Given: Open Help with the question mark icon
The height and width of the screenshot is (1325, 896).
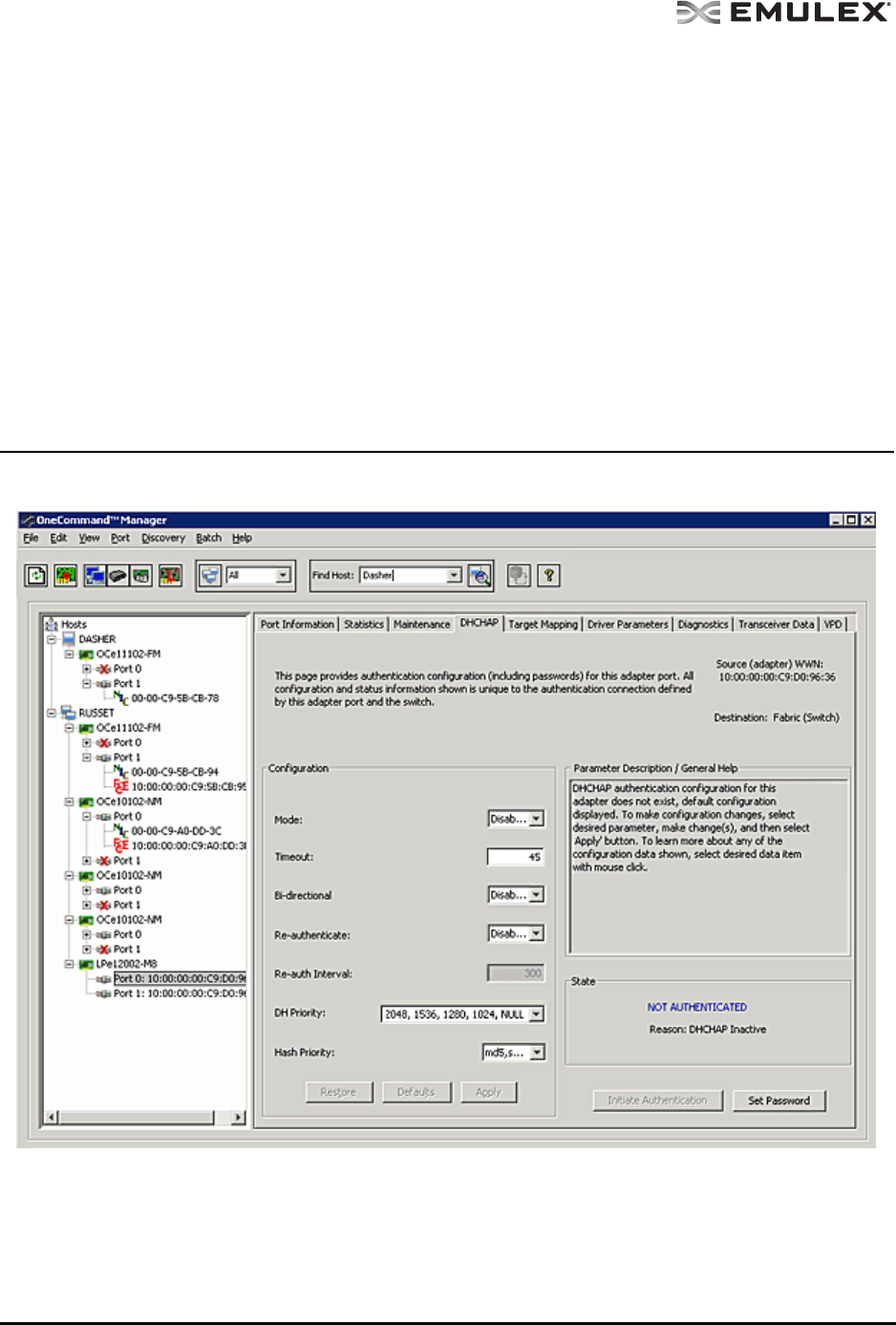Looking at the screenshot, I should coord(548,576).
